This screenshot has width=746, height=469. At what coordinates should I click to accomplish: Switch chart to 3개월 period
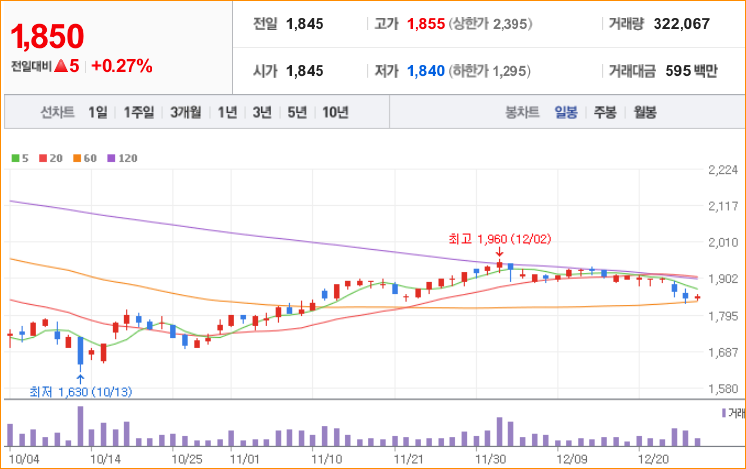[186, 112]
